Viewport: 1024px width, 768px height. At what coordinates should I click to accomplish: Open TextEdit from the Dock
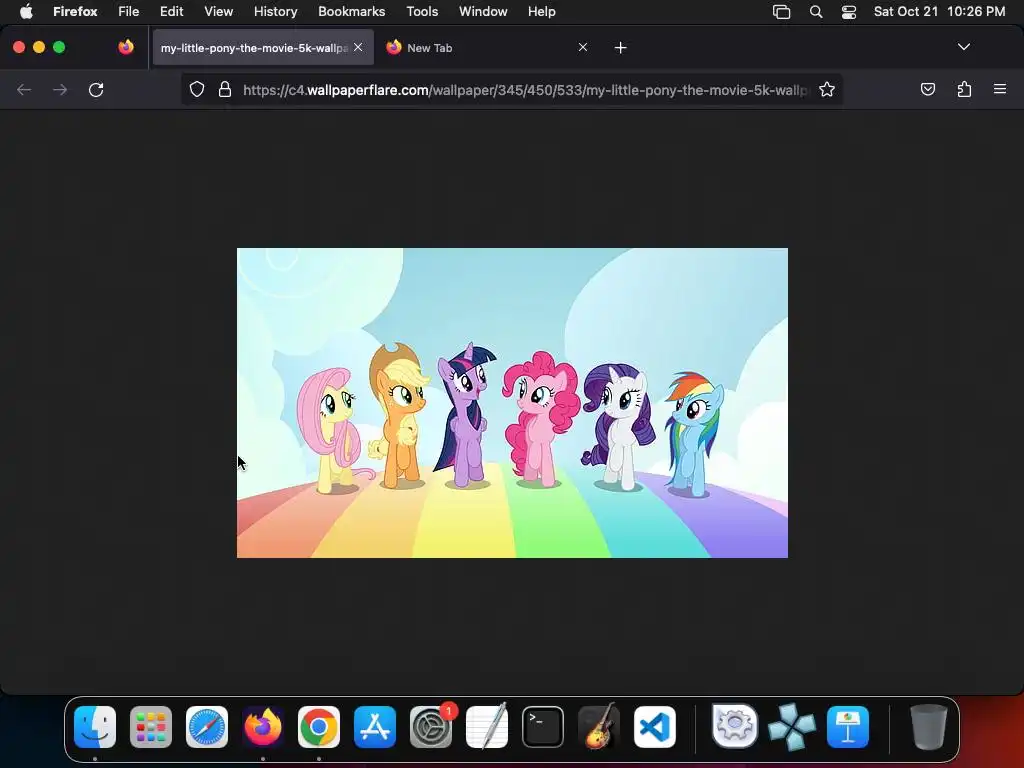point(487,727)
